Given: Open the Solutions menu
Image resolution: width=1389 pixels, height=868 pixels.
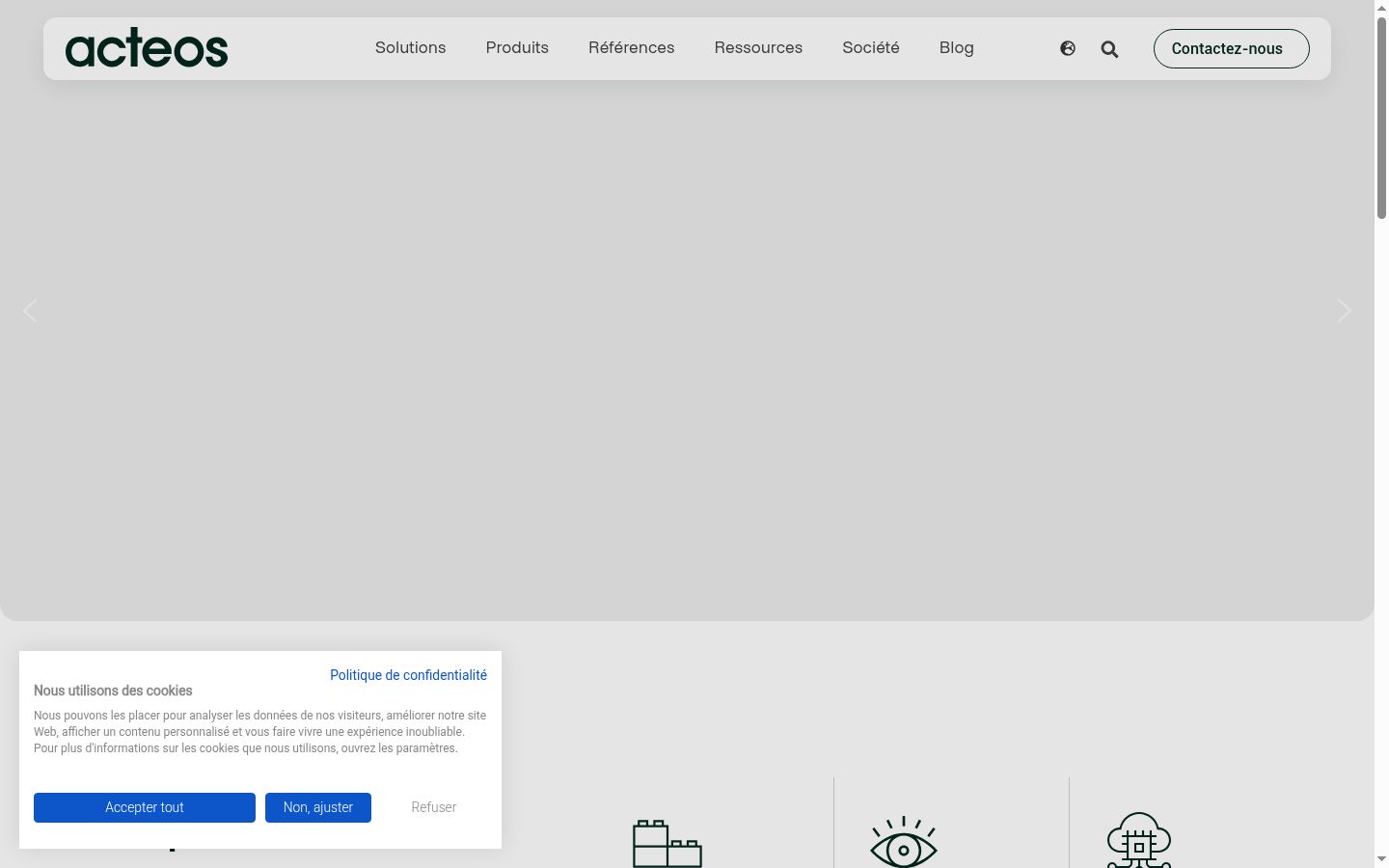Looking at the screenshot, I should click(410, 48).
